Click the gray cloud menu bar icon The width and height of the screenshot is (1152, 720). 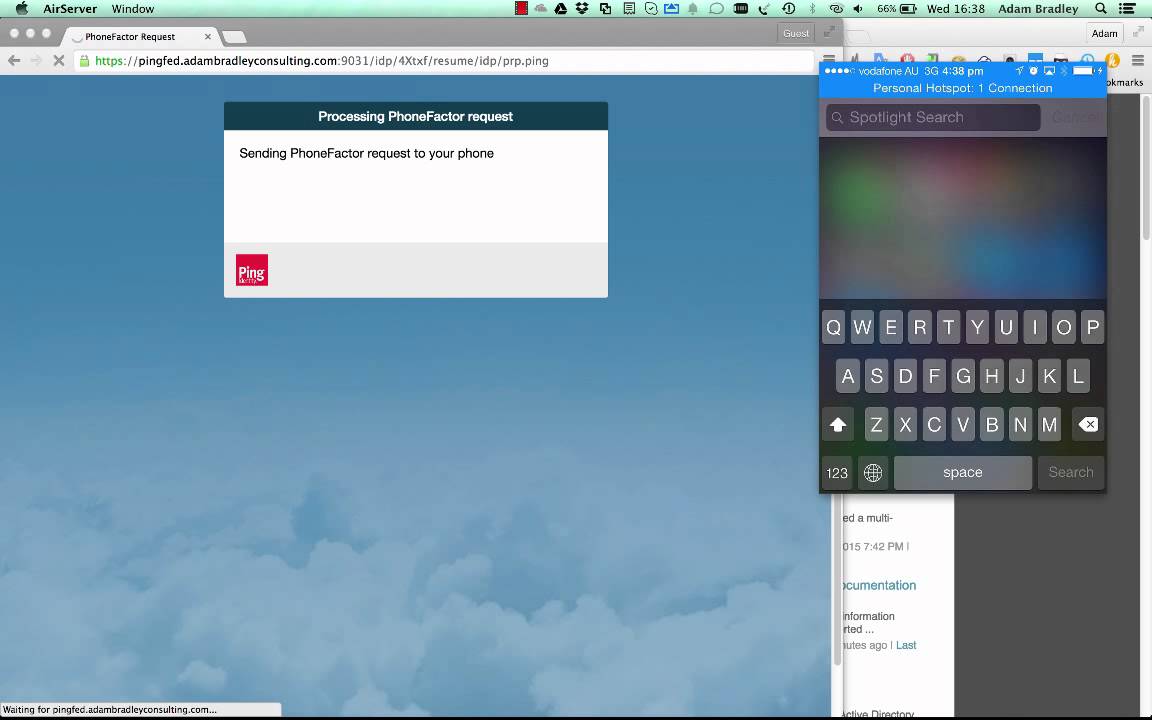(x=541, y=9)
